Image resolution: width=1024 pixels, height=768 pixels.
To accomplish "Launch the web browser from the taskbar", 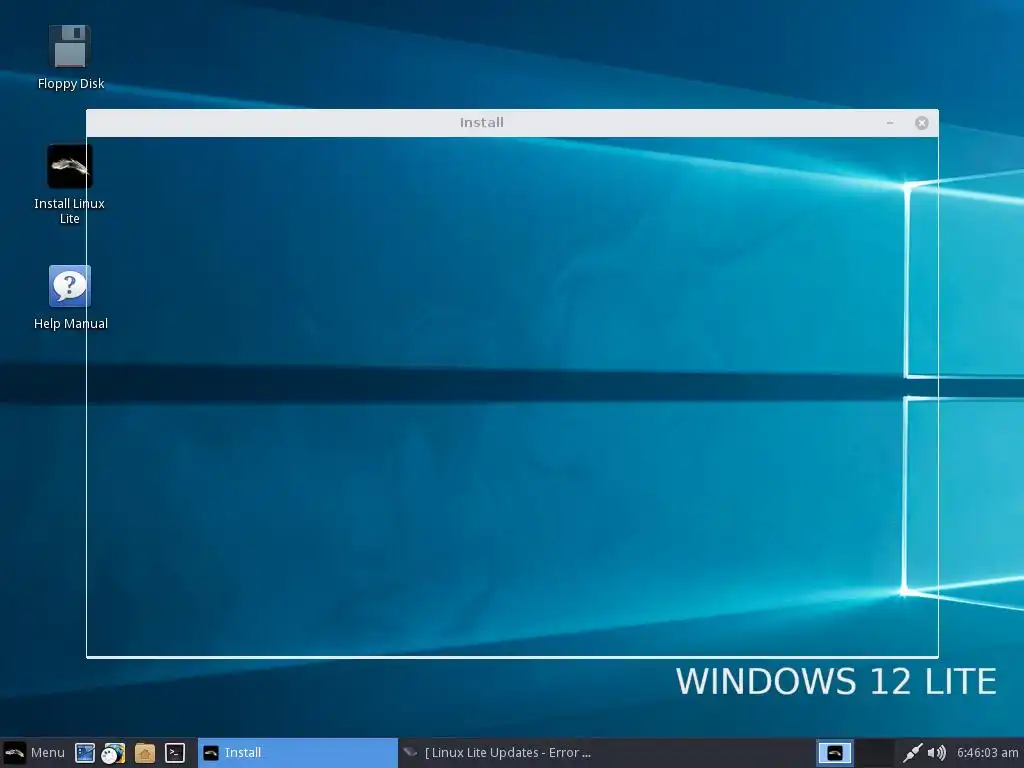I will tap(114, 753).
